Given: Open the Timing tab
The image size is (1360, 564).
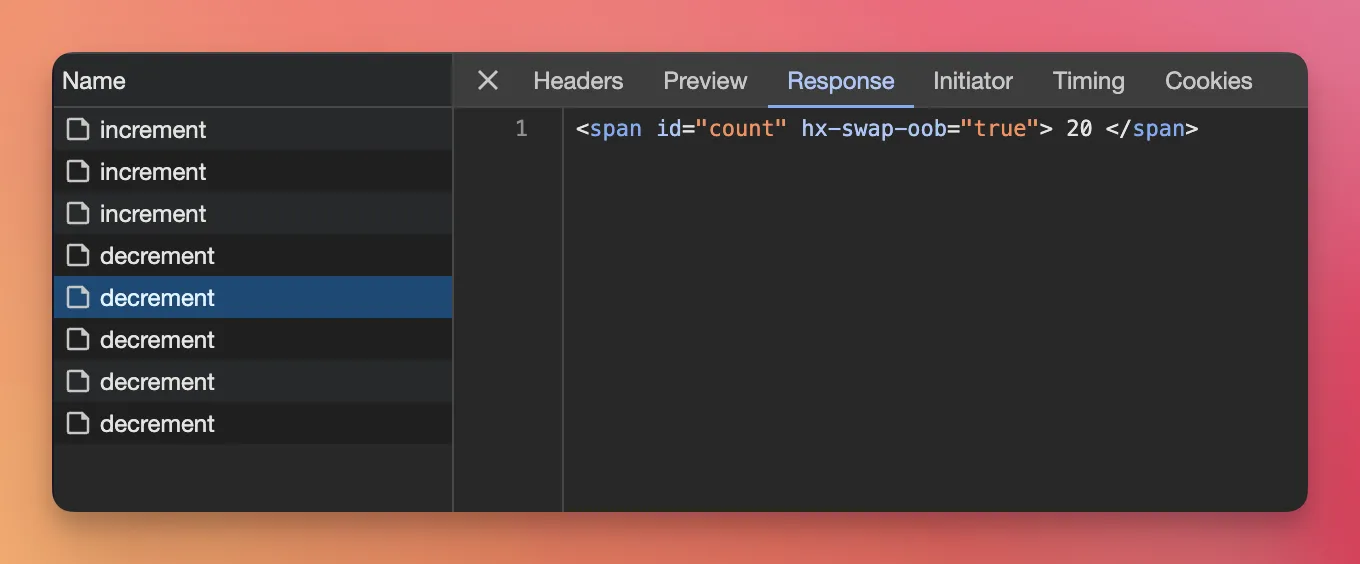Looking at the screenshot, I should tap(1088, 81).
